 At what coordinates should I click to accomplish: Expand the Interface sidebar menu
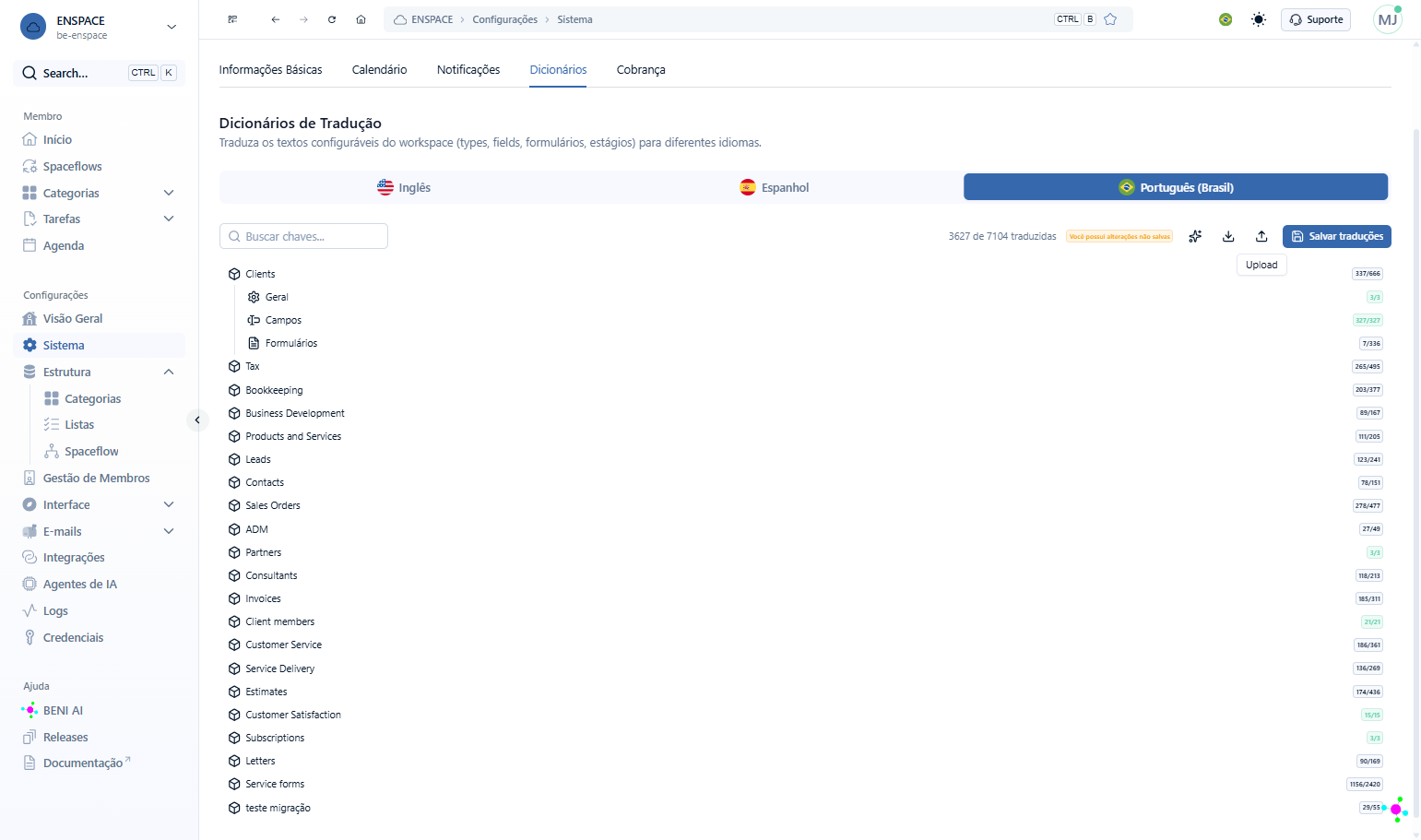169,504
